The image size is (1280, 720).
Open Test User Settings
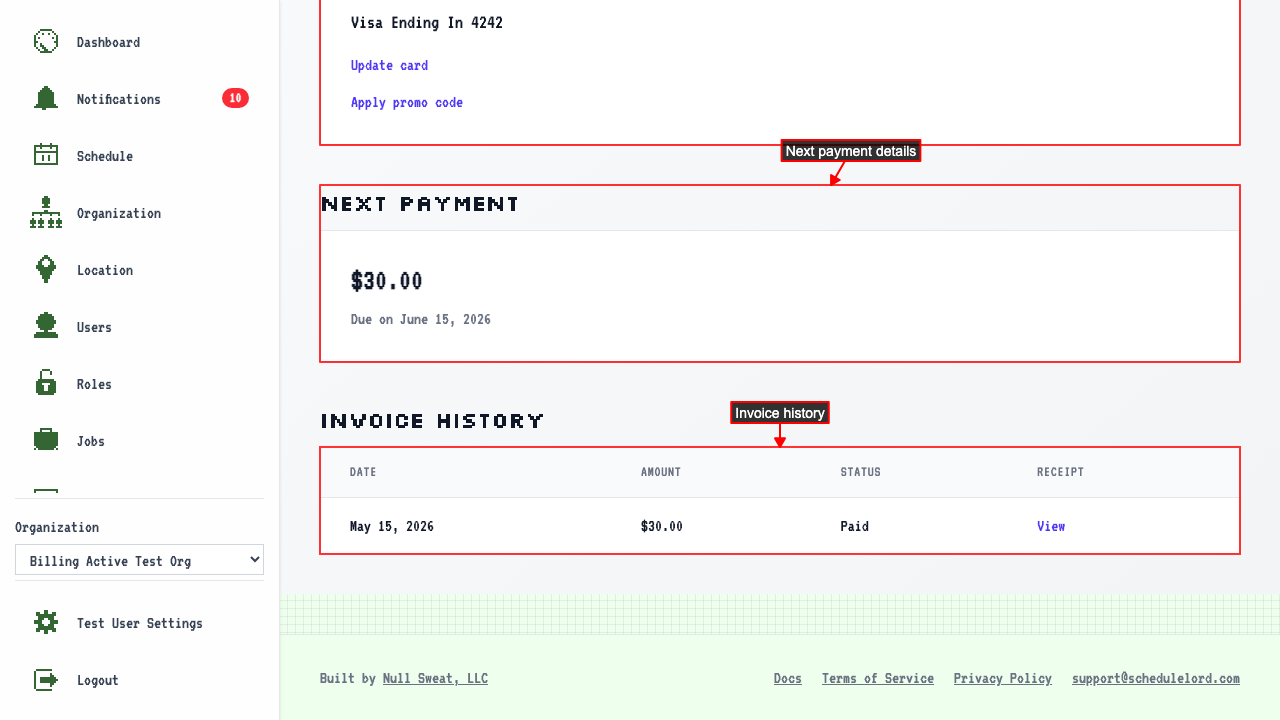140,623
